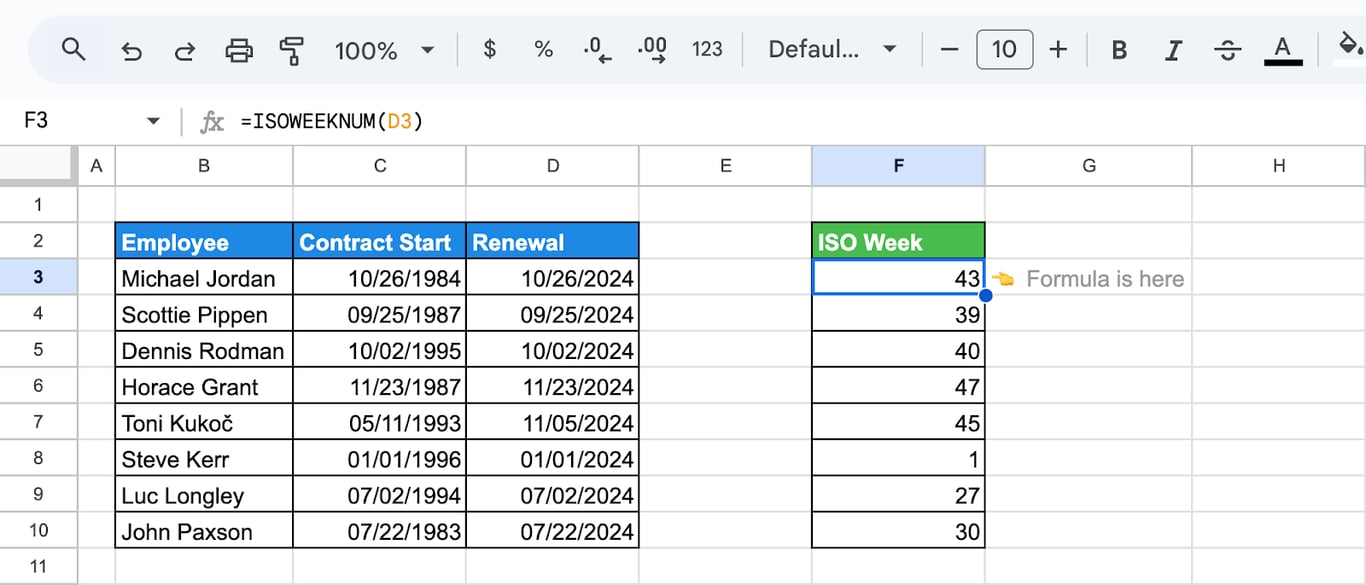Click the fx function icon
Image resolution: width=1366 pixels, height=585 pixels.
[212, 122]
